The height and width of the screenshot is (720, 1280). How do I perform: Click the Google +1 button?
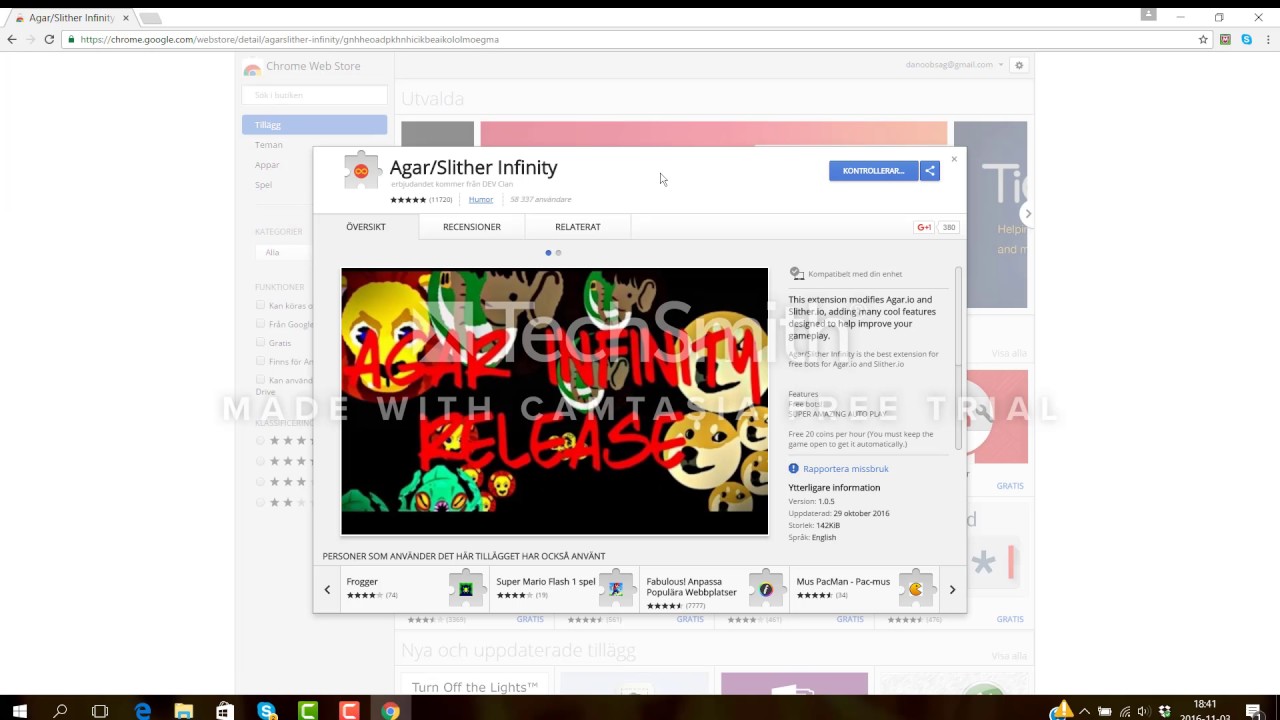tap(924, 227)
